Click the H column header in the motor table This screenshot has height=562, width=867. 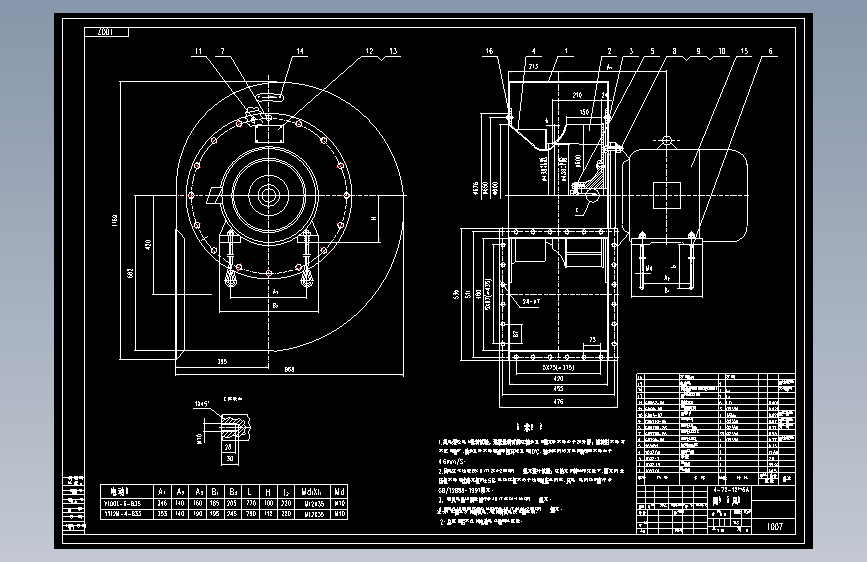[x=268, y=491]
